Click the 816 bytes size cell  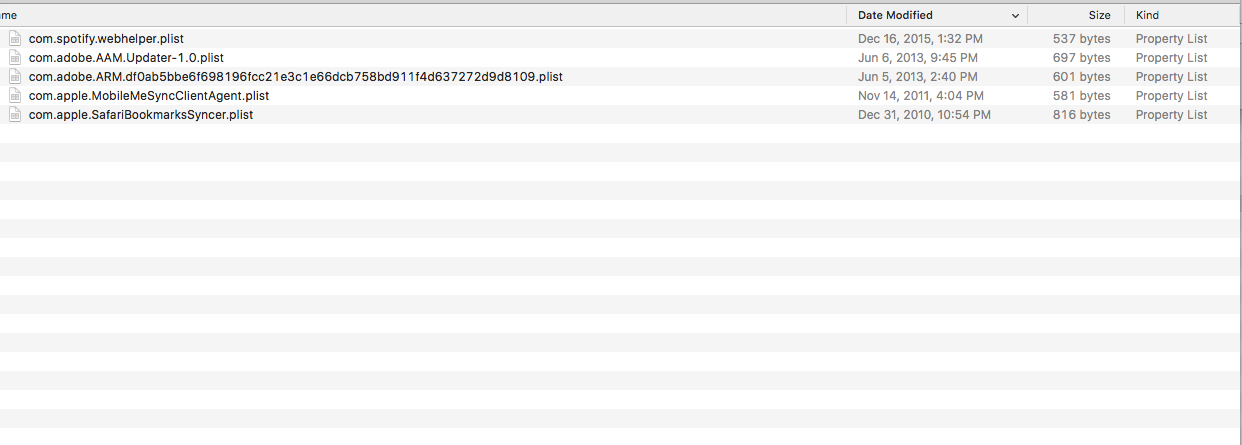(x=1081, y=114)
